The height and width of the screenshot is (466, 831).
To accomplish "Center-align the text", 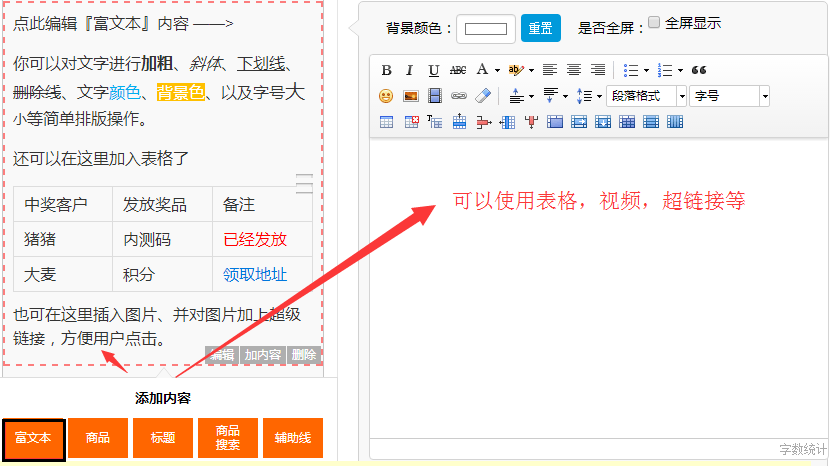I will [x=573, y=70].
